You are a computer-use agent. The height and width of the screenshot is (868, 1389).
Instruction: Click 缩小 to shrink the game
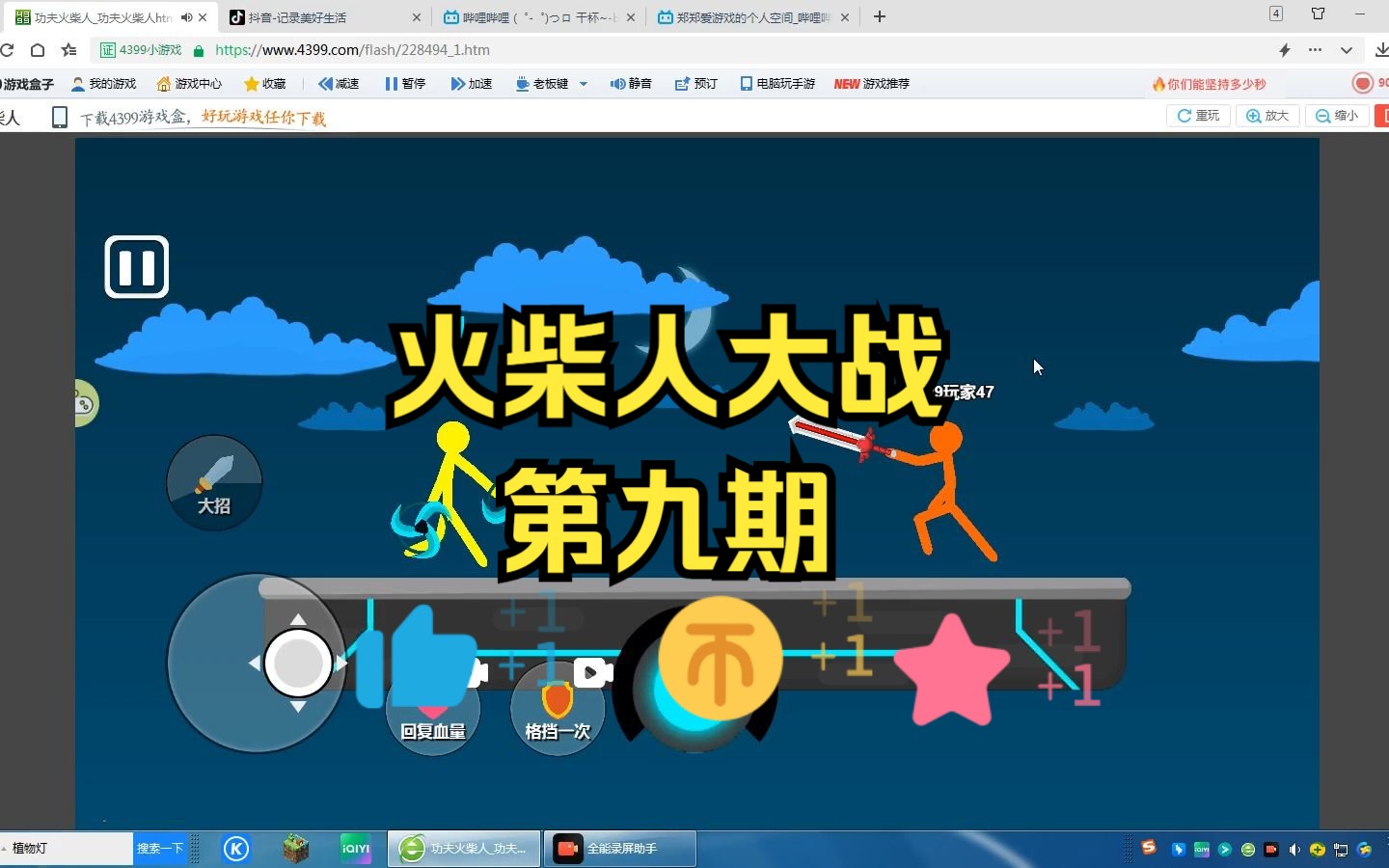[x=1337, y=116]
